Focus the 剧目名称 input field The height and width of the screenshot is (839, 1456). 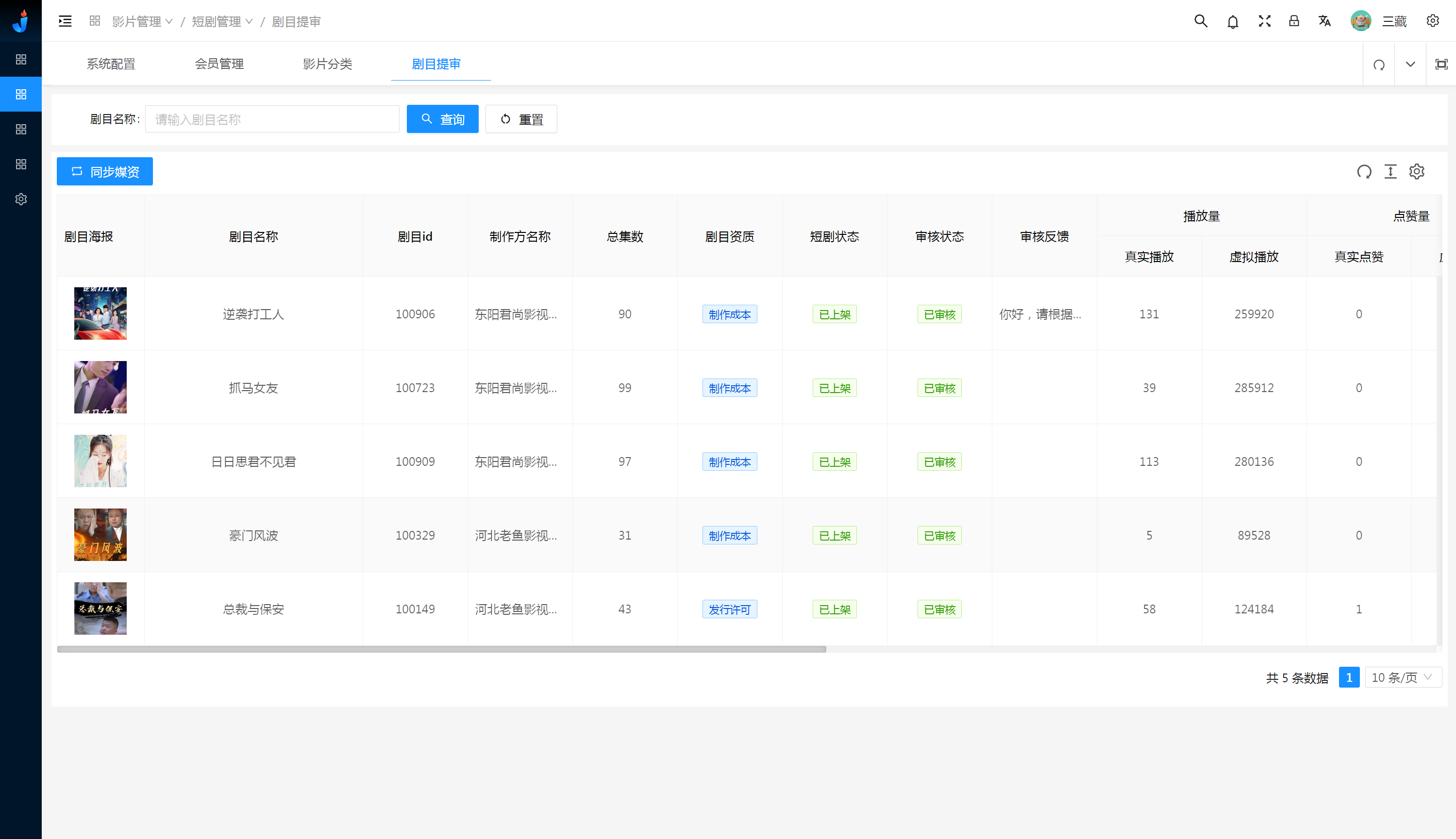pyautogui.click(x=272, y=119)
